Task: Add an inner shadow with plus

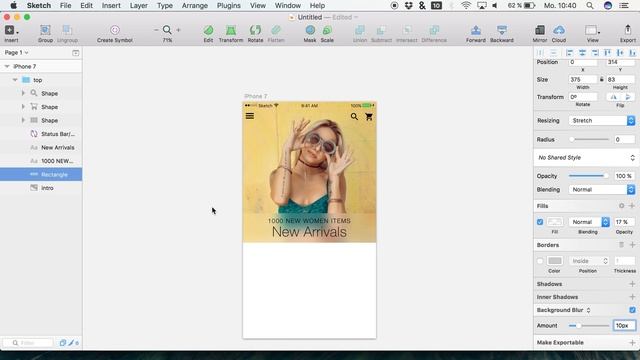Action: click(x=632, y=297)
